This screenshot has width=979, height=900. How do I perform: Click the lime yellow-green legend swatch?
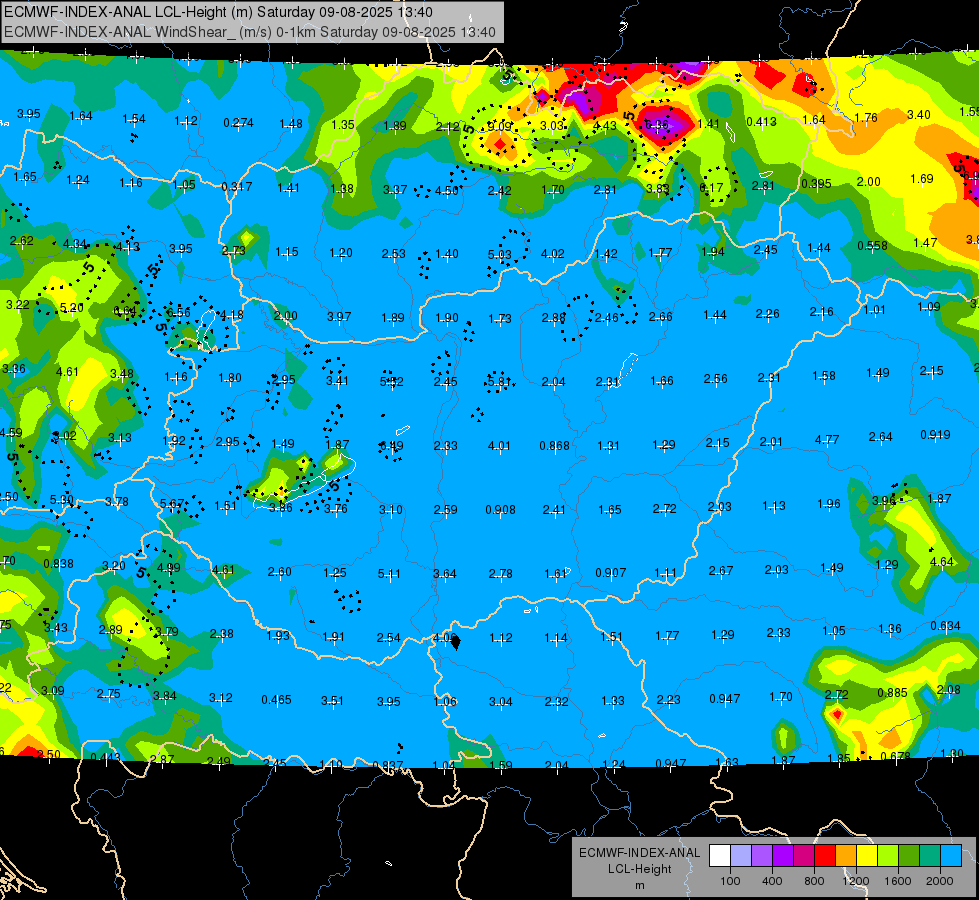click(888, 856)
